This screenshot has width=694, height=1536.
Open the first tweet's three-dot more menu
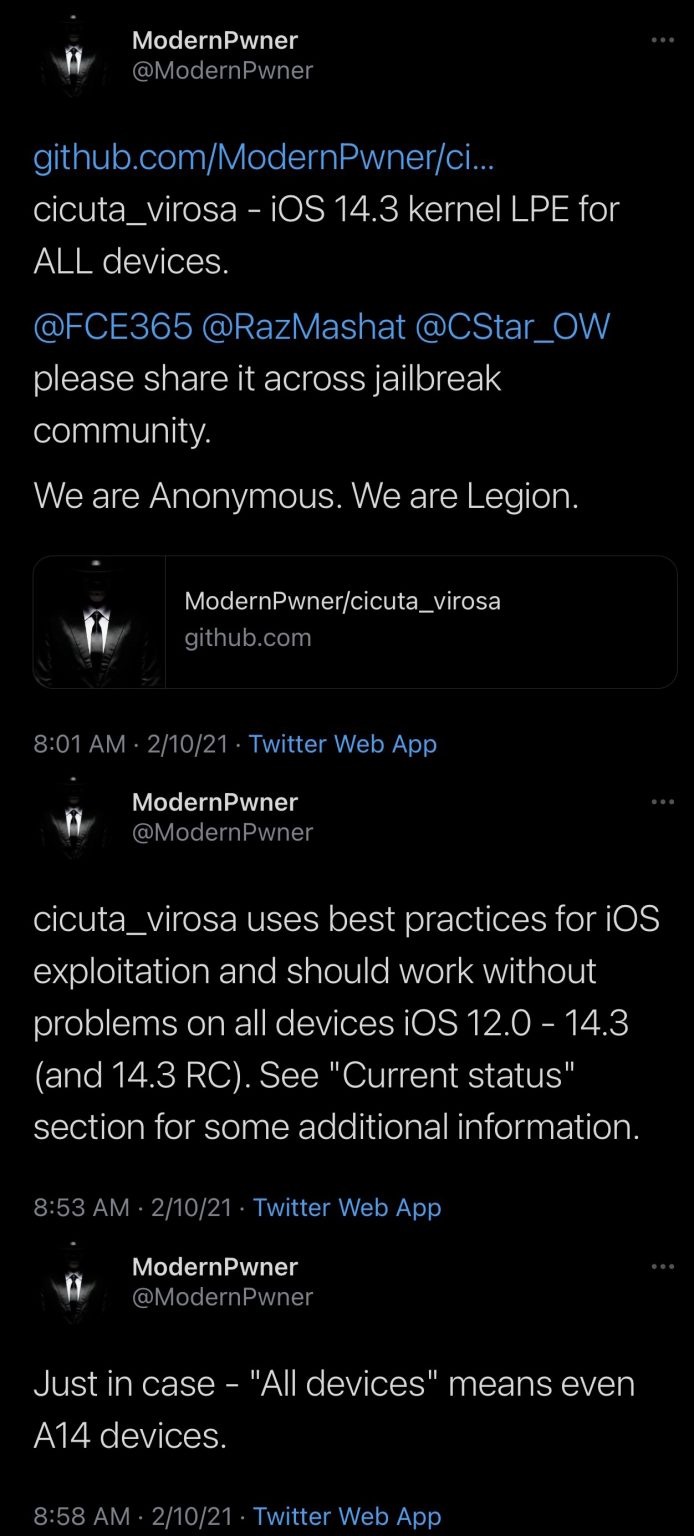(x=662, y=40)
